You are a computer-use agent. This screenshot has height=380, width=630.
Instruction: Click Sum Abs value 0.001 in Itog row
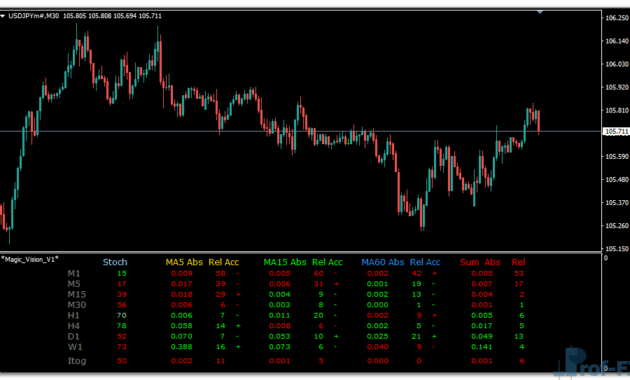[x=482, y=361]
